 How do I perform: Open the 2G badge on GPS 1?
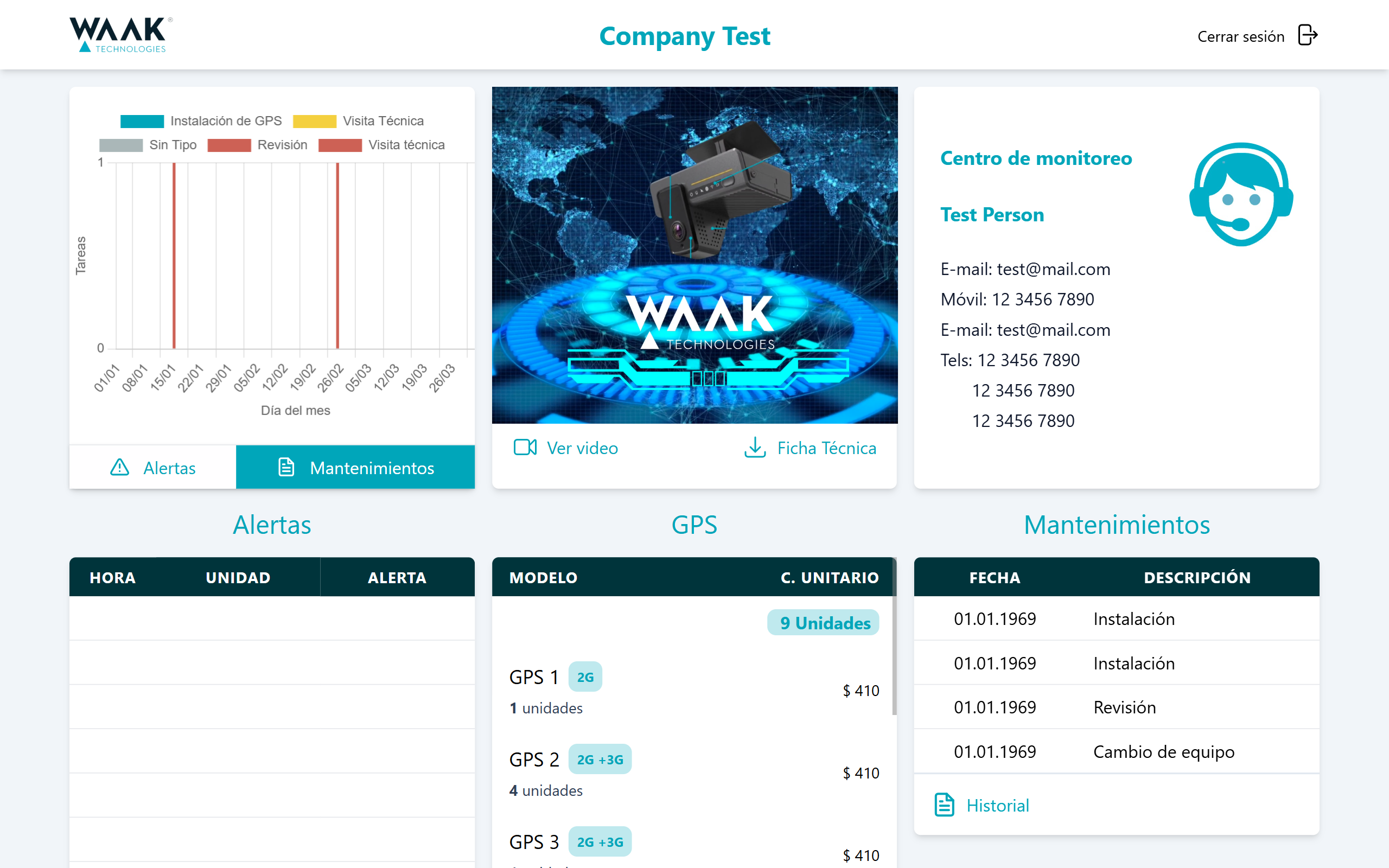point(585,676)
